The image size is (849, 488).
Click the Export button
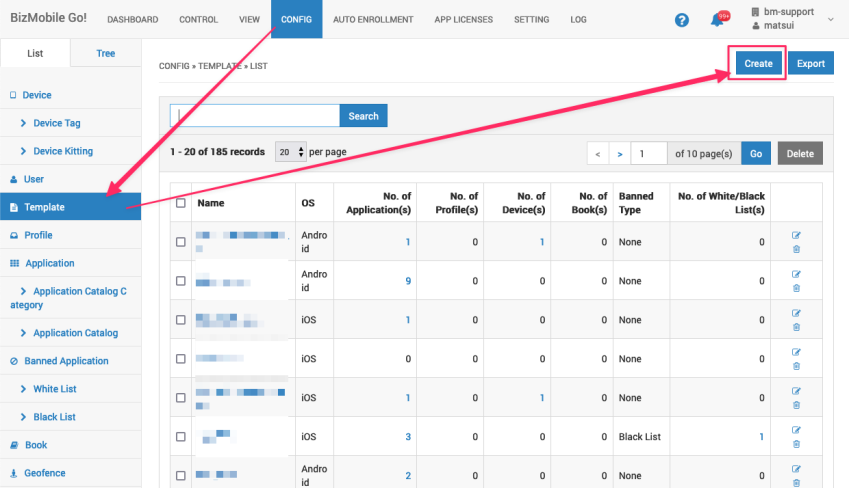[810, 63]
